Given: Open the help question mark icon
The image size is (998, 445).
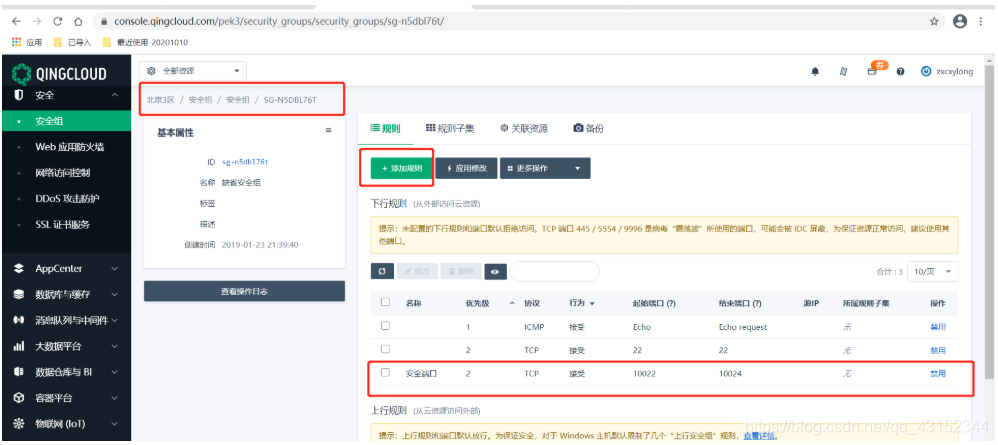Looking at the screenshot, I should tap(901, 72).
